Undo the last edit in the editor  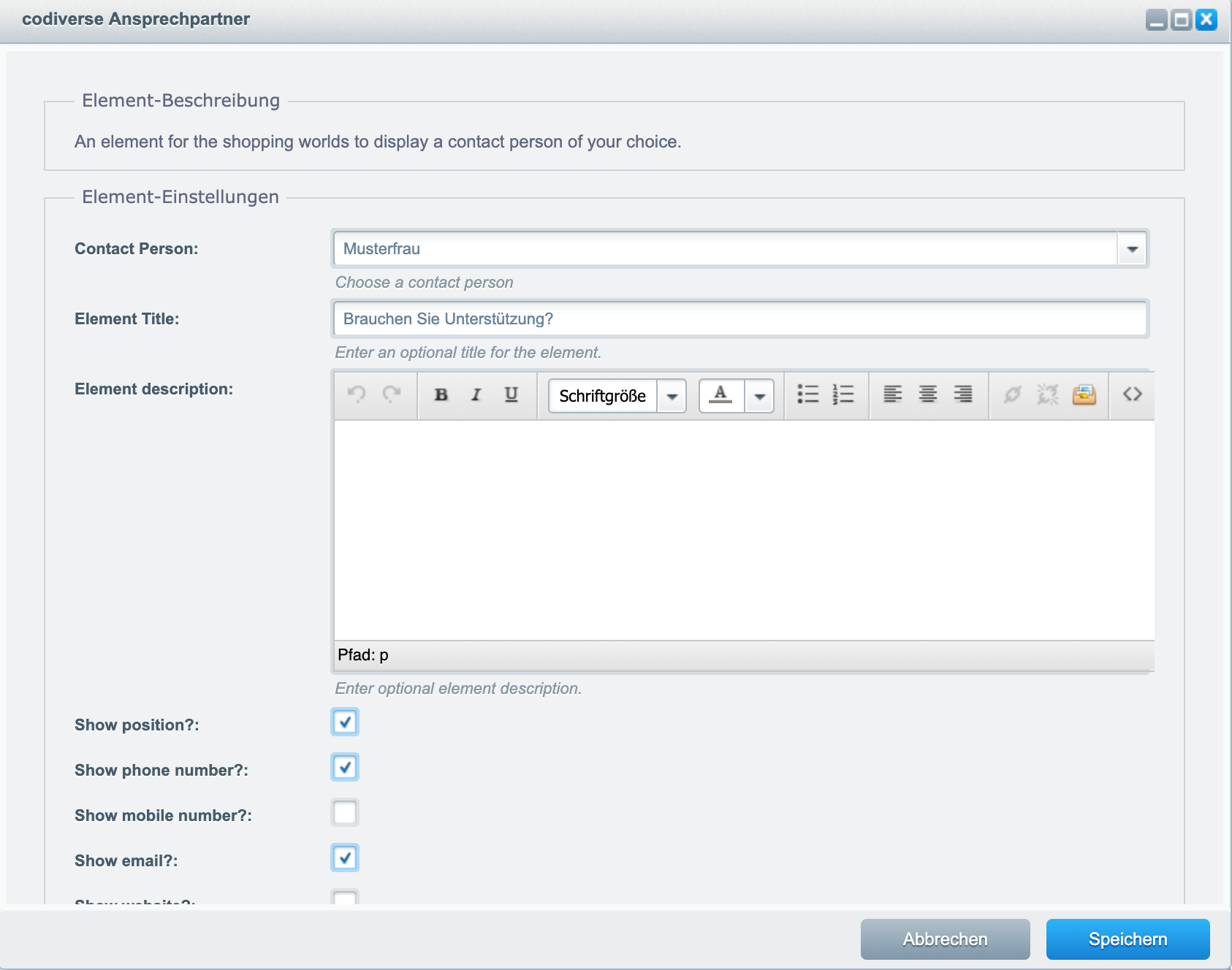tap(357, 394)
